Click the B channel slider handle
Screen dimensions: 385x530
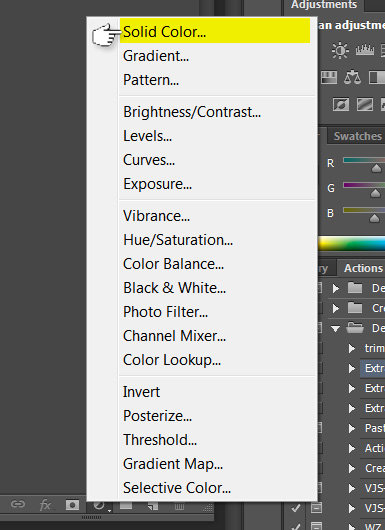click(375, 218)
